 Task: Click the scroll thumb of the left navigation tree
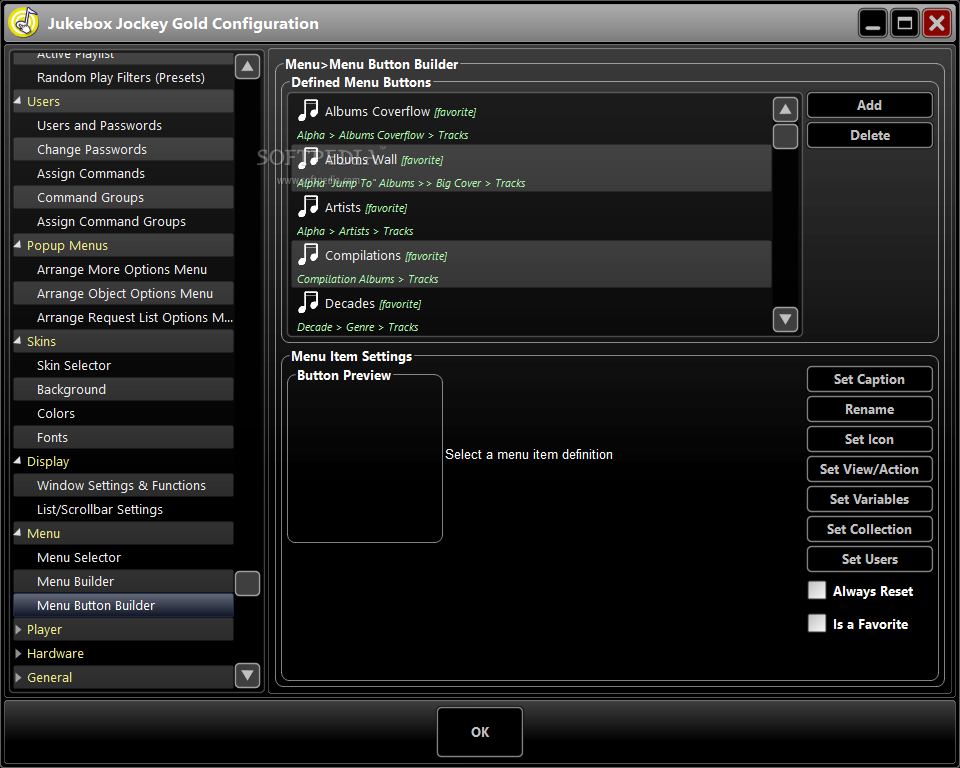click(x=247, y=583)
